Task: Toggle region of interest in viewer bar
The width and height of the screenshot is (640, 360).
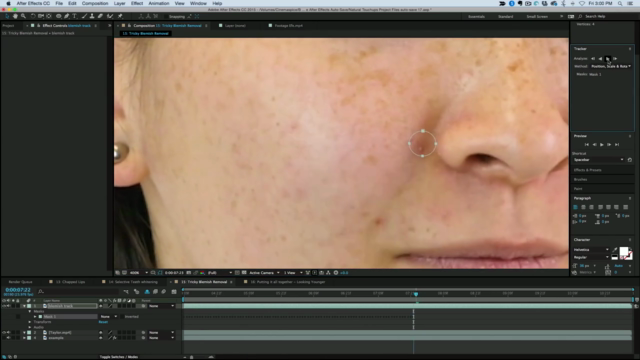Action: tap(237, 273)
